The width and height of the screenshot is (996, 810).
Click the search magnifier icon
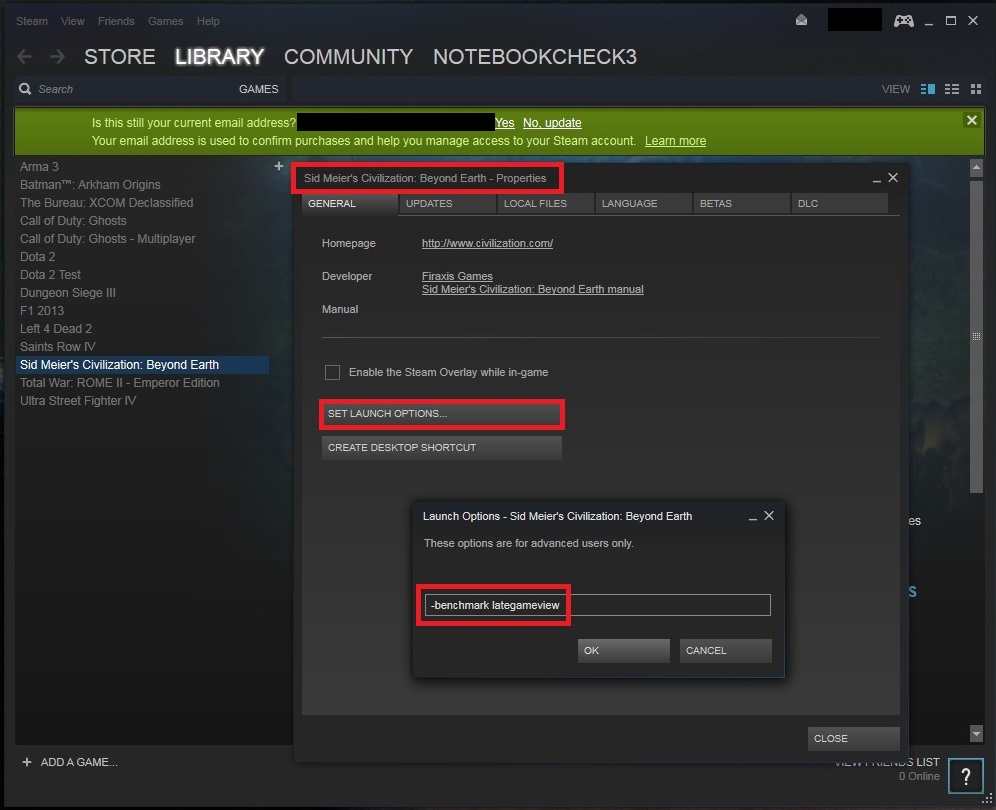click(25, 89)
